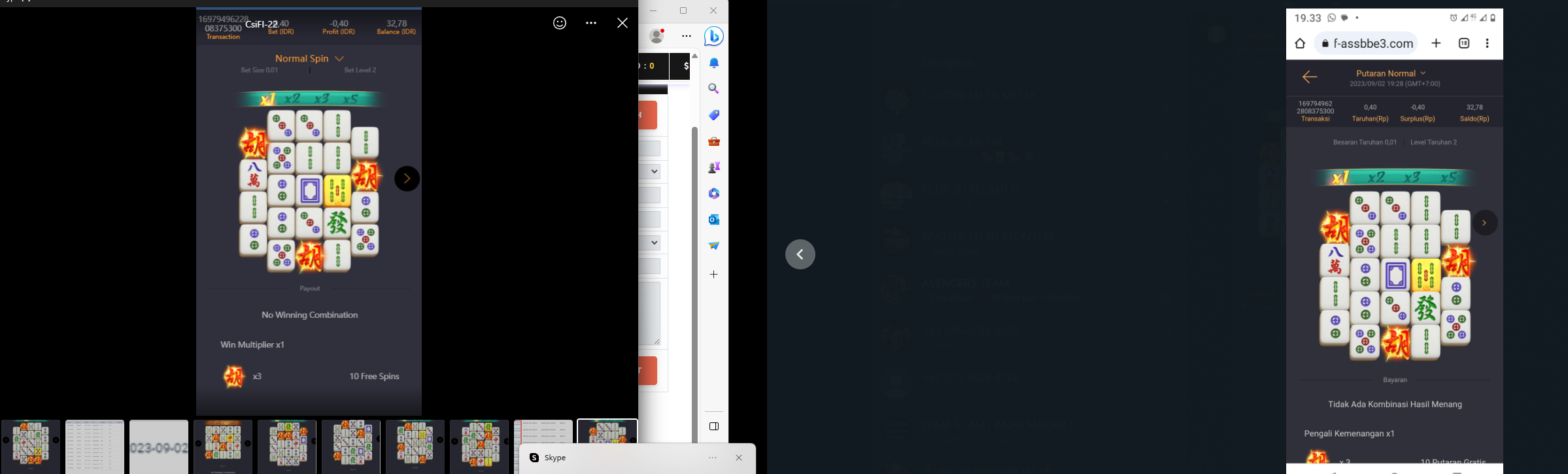Go to next spin in phone screenshot
1568x474 pixels.
(1484, 223)
